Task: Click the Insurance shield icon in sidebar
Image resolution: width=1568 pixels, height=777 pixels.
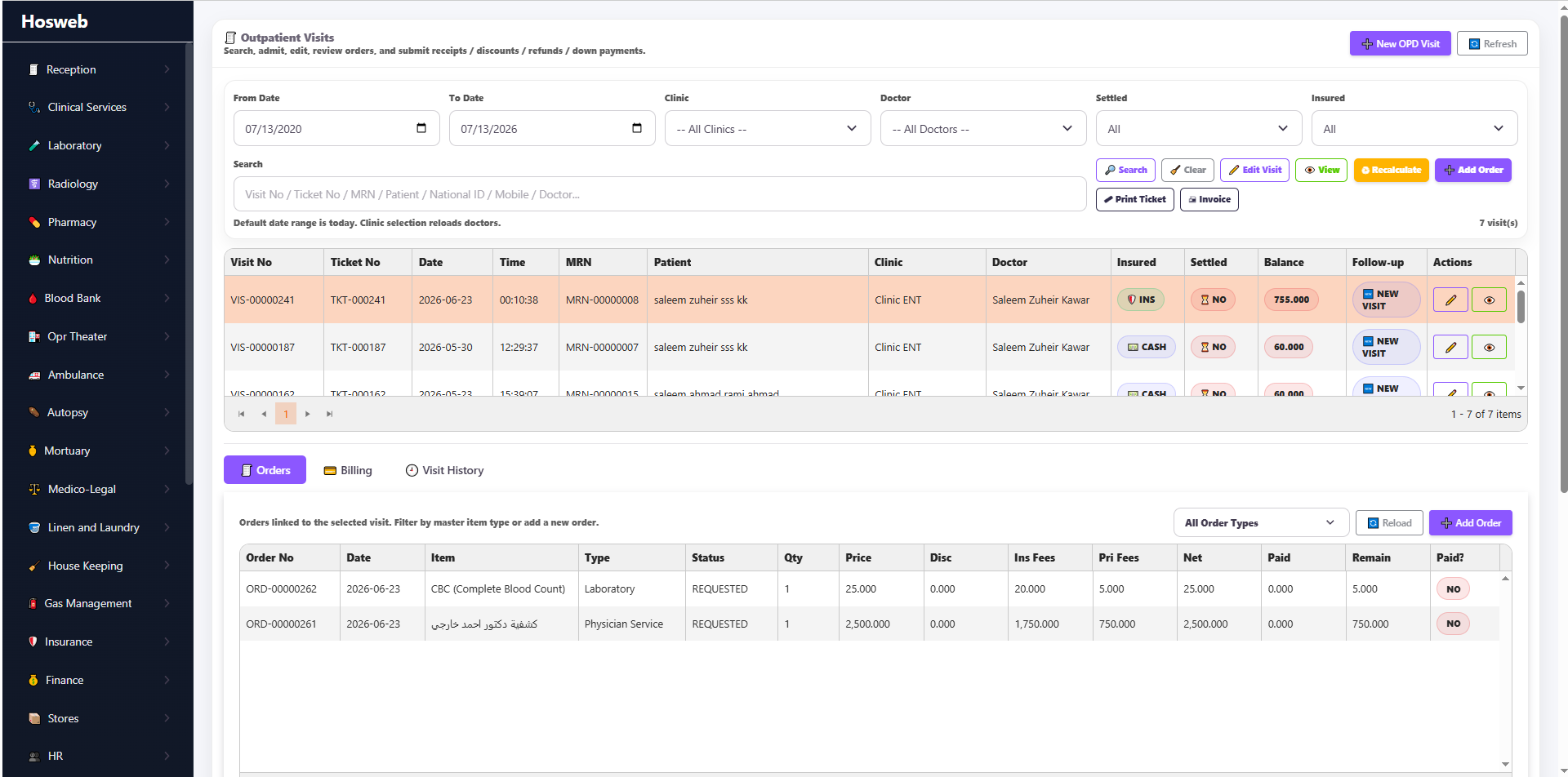Action: tap(33, 642)
